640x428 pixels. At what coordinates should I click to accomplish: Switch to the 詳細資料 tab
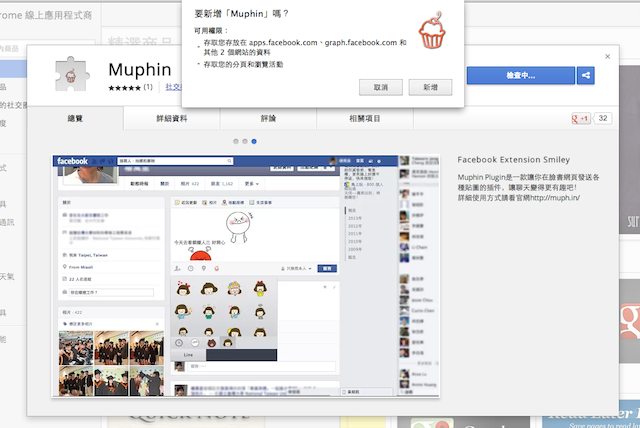171,118
